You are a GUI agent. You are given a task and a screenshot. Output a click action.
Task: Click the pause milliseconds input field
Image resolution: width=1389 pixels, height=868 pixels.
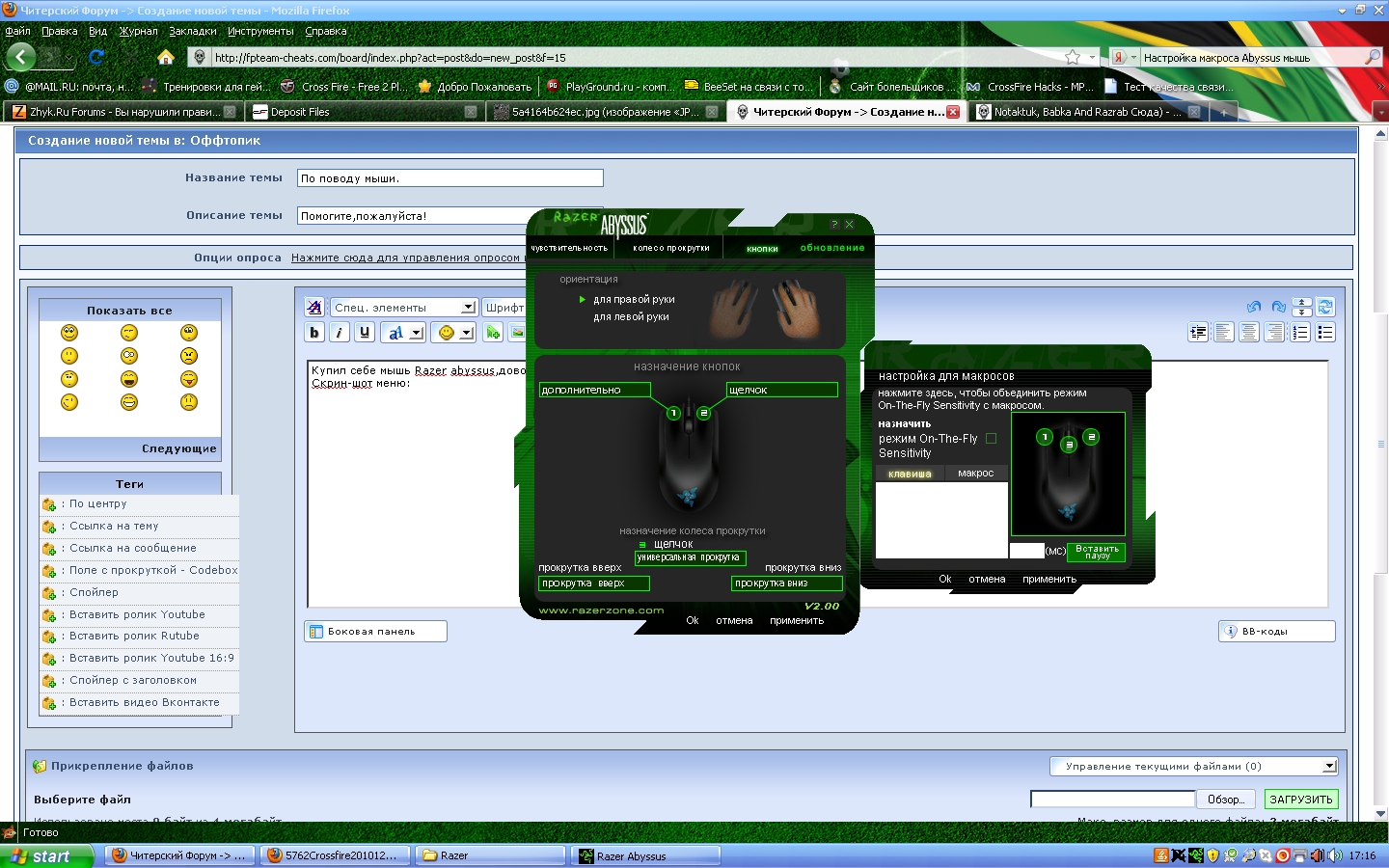1026,551
